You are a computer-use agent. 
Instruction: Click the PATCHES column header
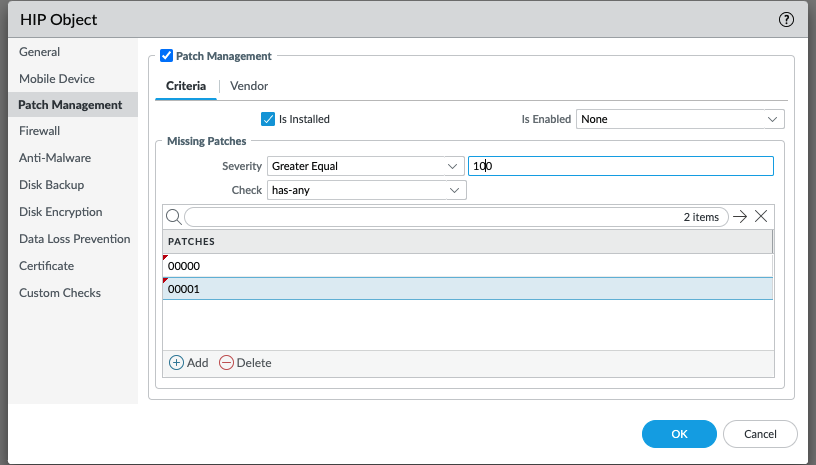(x=467, y=241)
